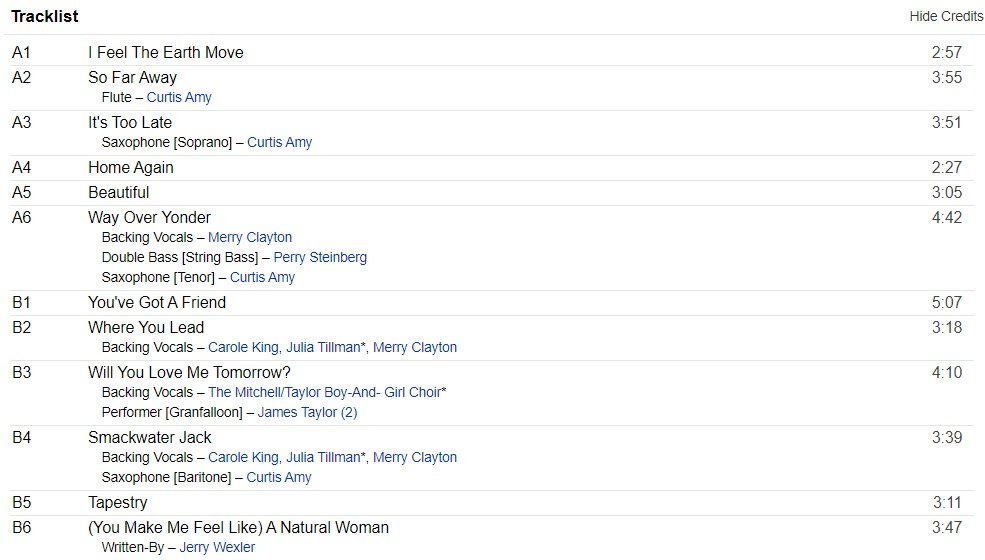The width and height of the screenshot is (985, 560).
Task: Click the Hide Credits toggle
Action: pyautogui.click(x=946, y=16)
